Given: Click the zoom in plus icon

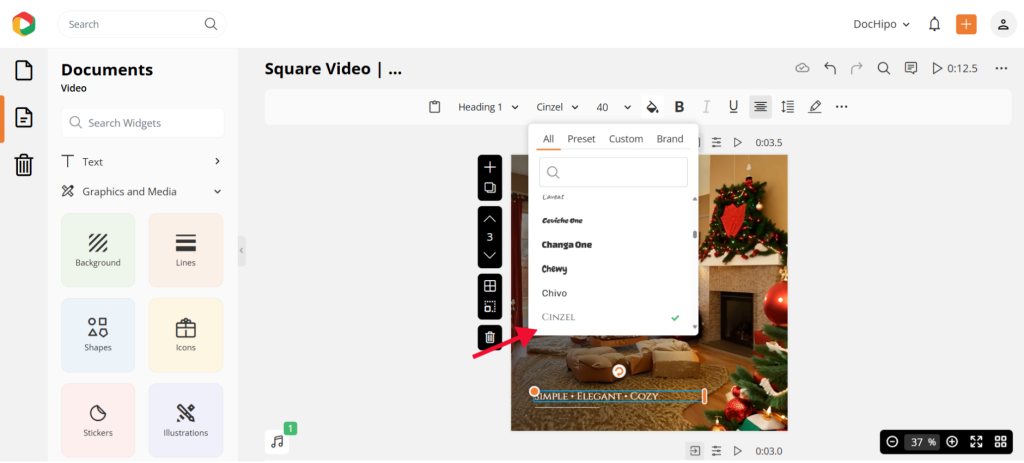Looking at the screenshot, I should tap(952, 441).
